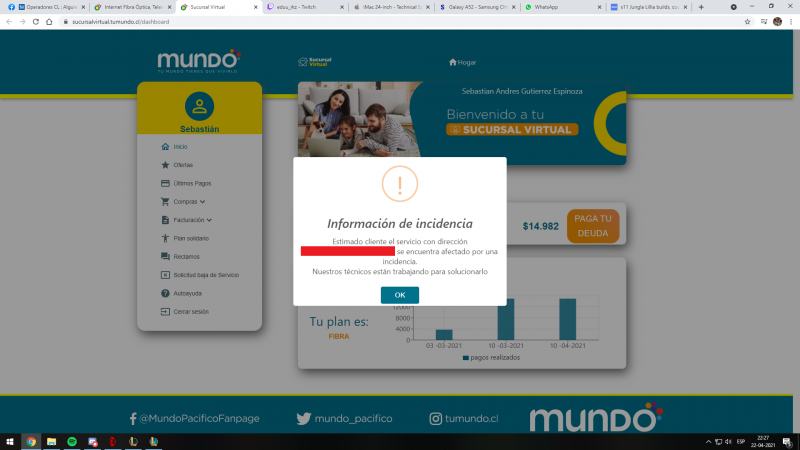Click the FIBRA plan name
The height and width of the screenshot is (450, 800).
339,336
